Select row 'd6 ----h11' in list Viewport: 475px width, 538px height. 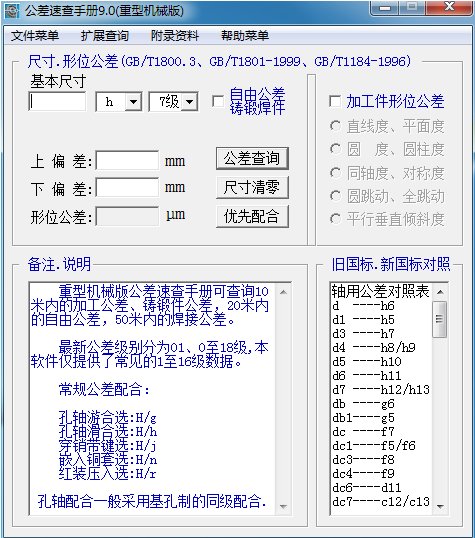(367, 375)
